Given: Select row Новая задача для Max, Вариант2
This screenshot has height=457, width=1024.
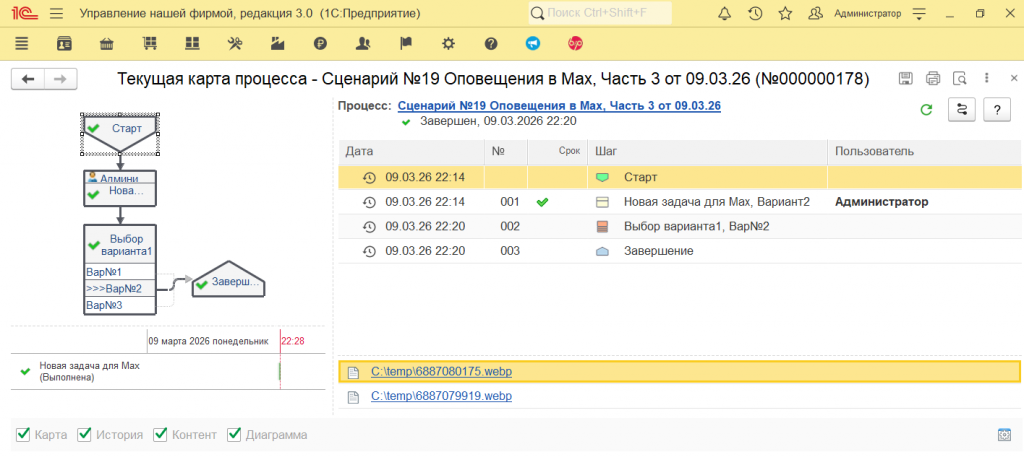Looking at the screenshot, I should 679,202.
